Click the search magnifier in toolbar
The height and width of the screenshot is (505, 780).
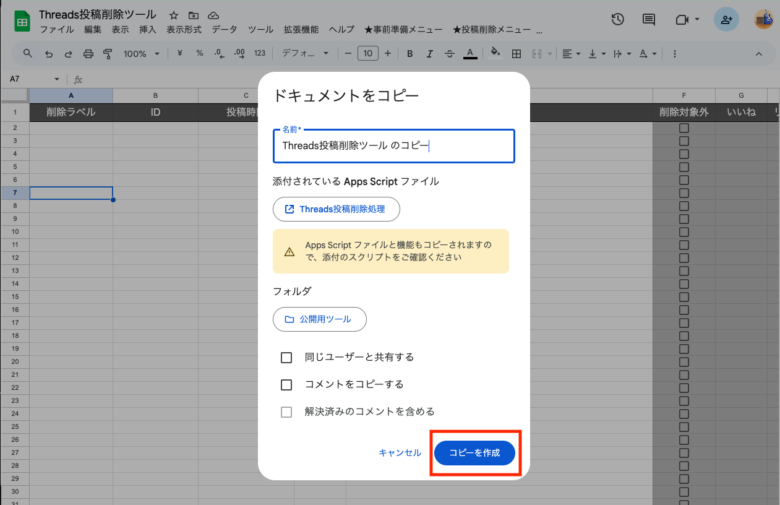tap(28, 53)
